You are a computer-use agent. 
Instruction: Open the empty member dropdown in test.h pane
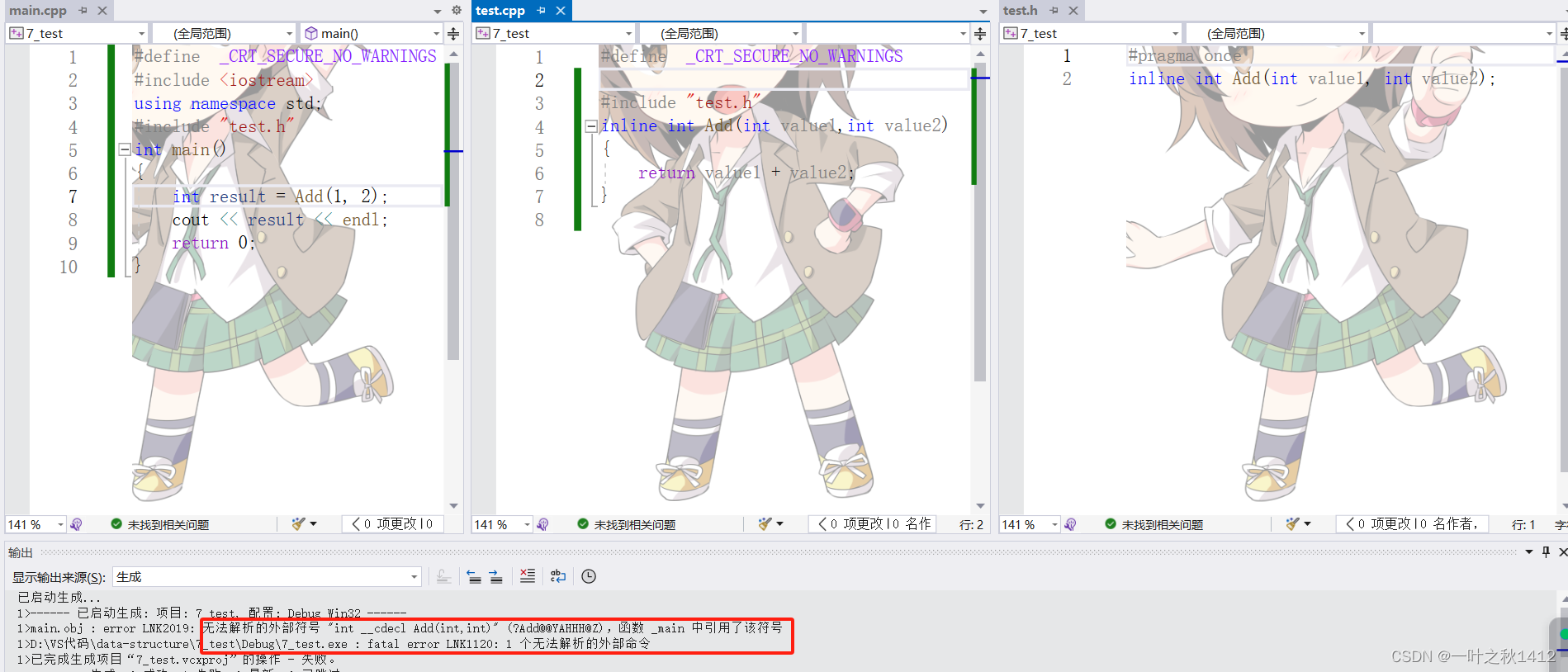click(1464, 33)
